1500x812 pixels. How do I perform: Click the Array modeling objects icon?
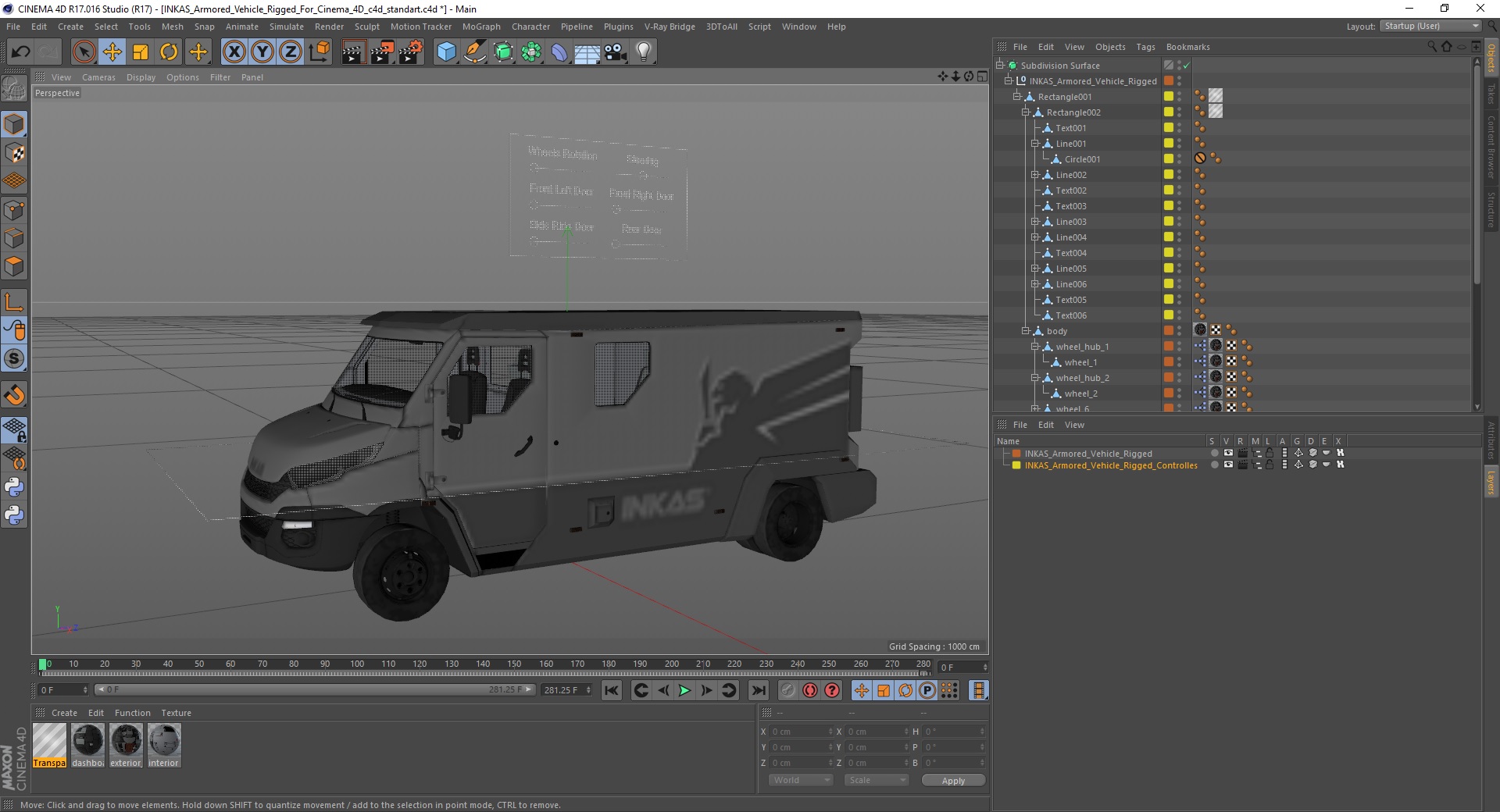(531, 52)
